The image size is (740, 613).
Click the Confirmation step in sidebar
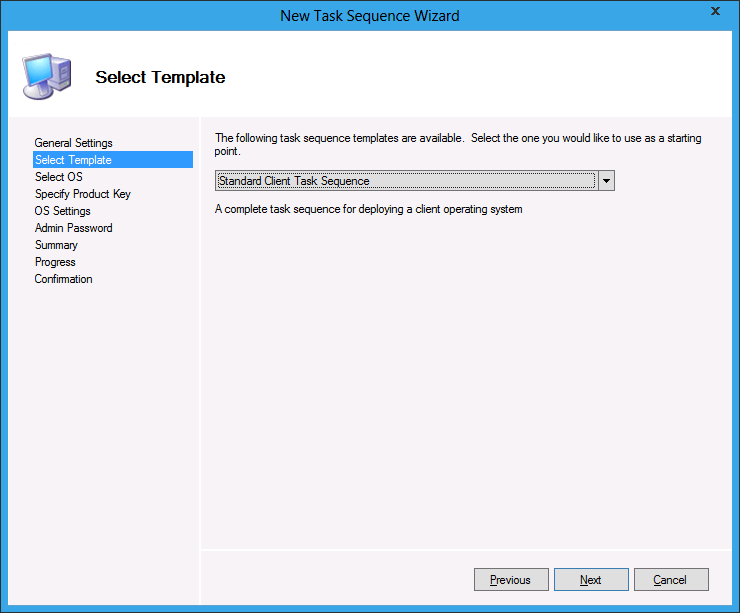click(63, 279)
